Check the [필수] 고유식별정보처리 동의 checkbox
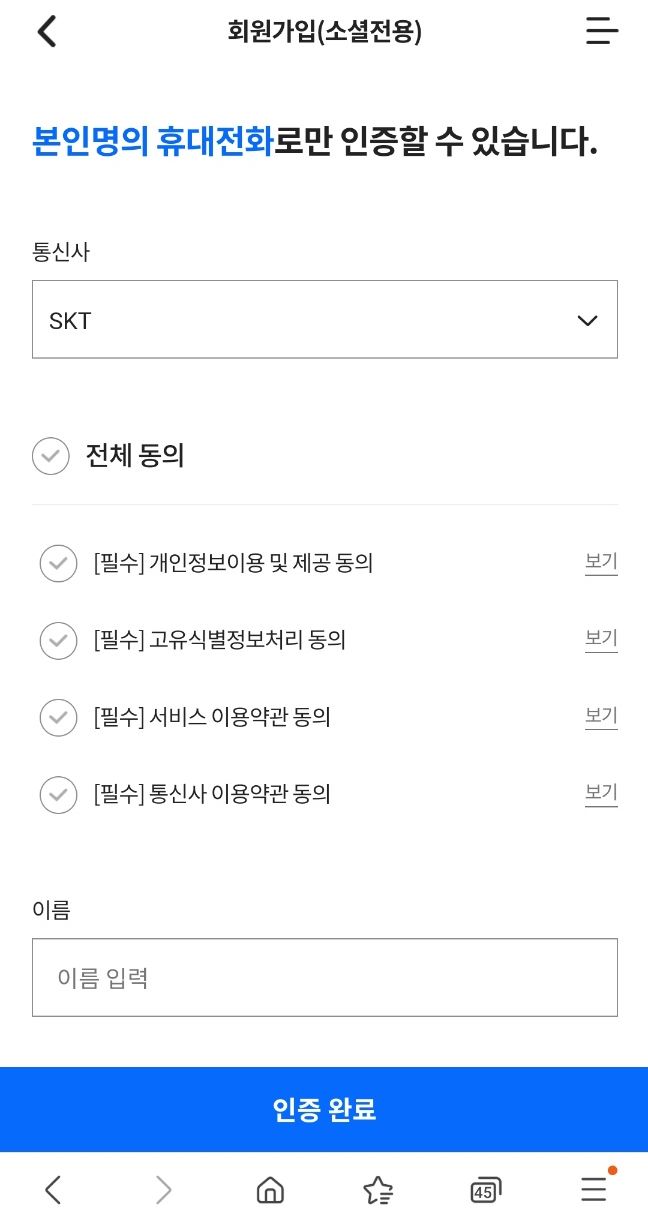Viewport: 648px width, 1231px height. tap(58, 641)
